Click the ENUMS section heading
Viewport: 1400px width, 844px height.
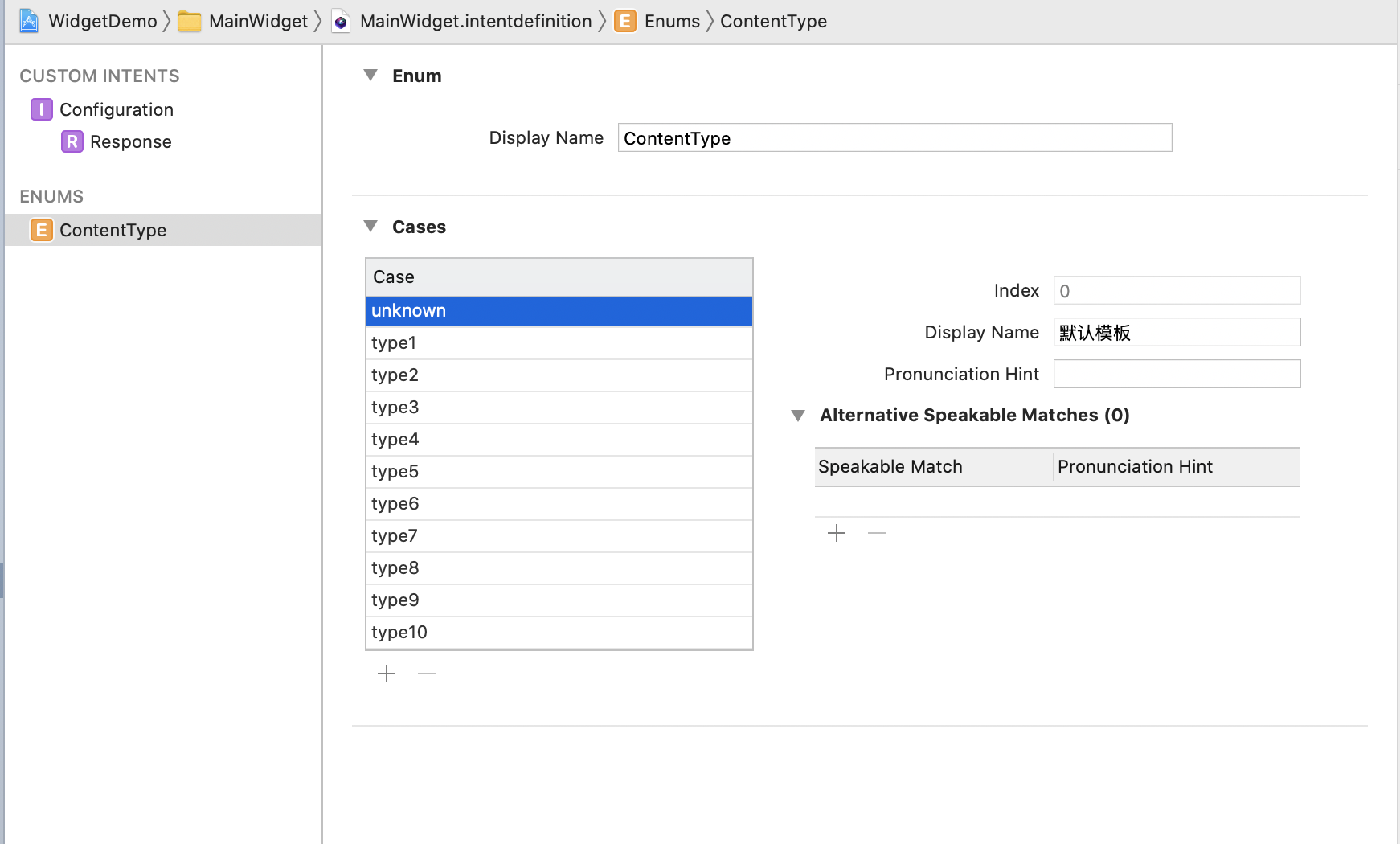tap(51, 196)
